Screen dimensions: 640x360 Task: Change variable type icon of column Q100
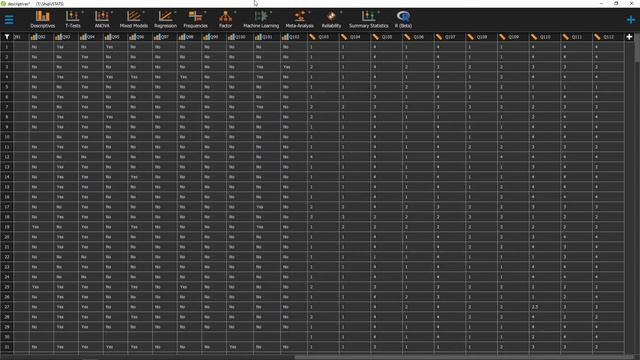[x=231, y=37]
